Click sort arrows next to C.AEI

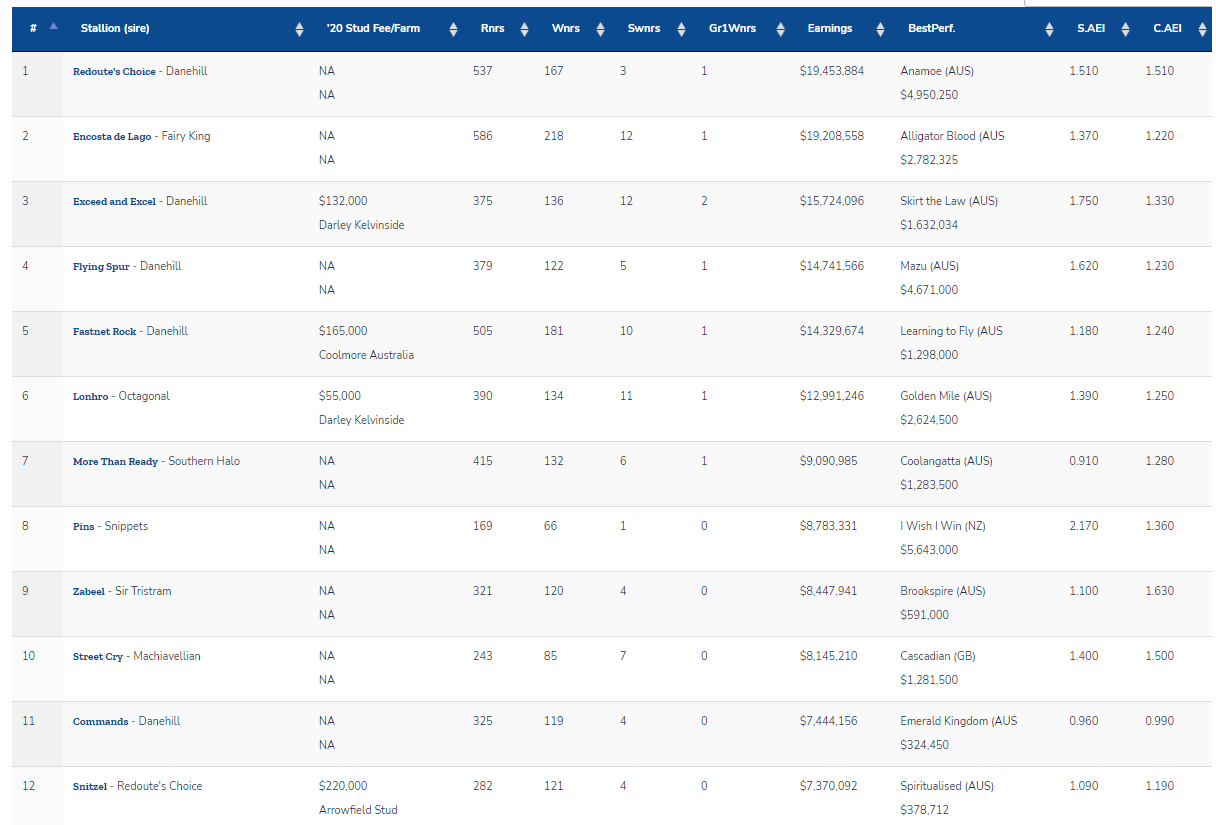pyautogui.click(x=1200, y=30)
